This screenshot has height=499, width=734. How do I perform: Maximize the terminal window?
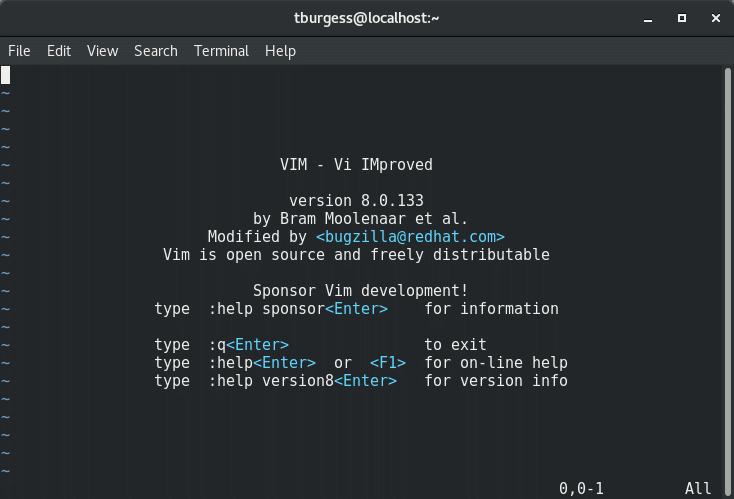pos(682,17)
